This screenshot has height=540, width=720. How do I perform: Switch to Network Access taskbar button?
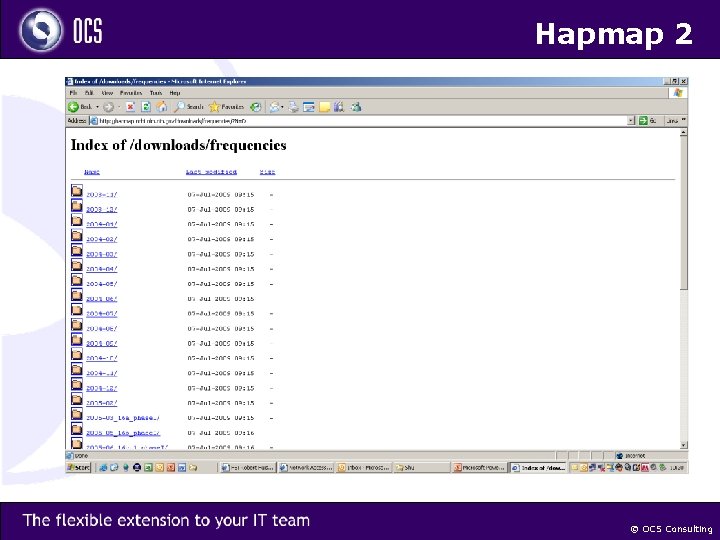[305, 467]
